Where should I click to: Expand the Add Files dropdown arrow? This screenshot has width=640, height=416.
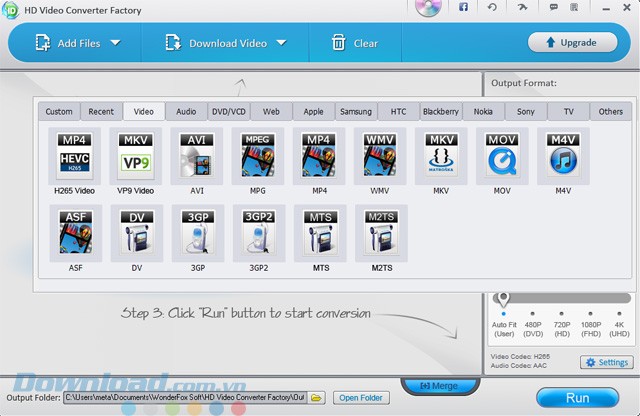coord(115,43)
